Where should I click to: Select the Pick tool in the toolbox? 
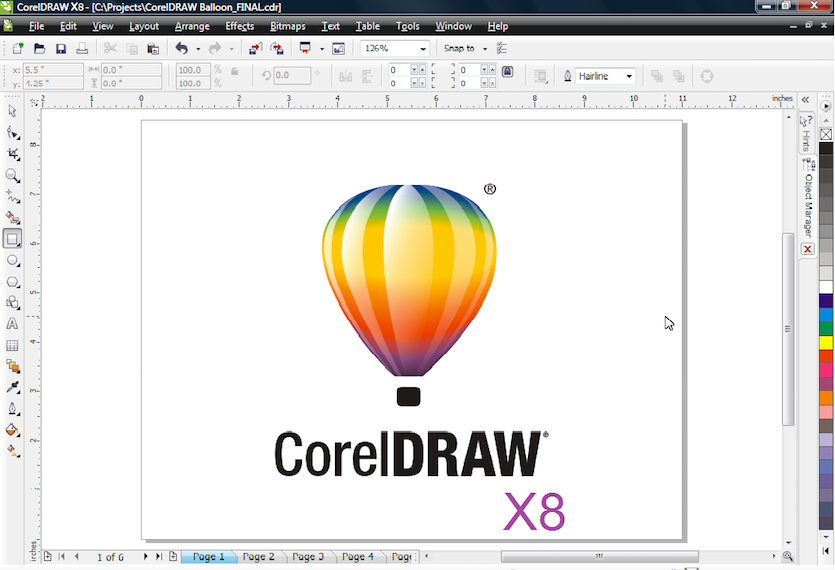coord(12,111)
